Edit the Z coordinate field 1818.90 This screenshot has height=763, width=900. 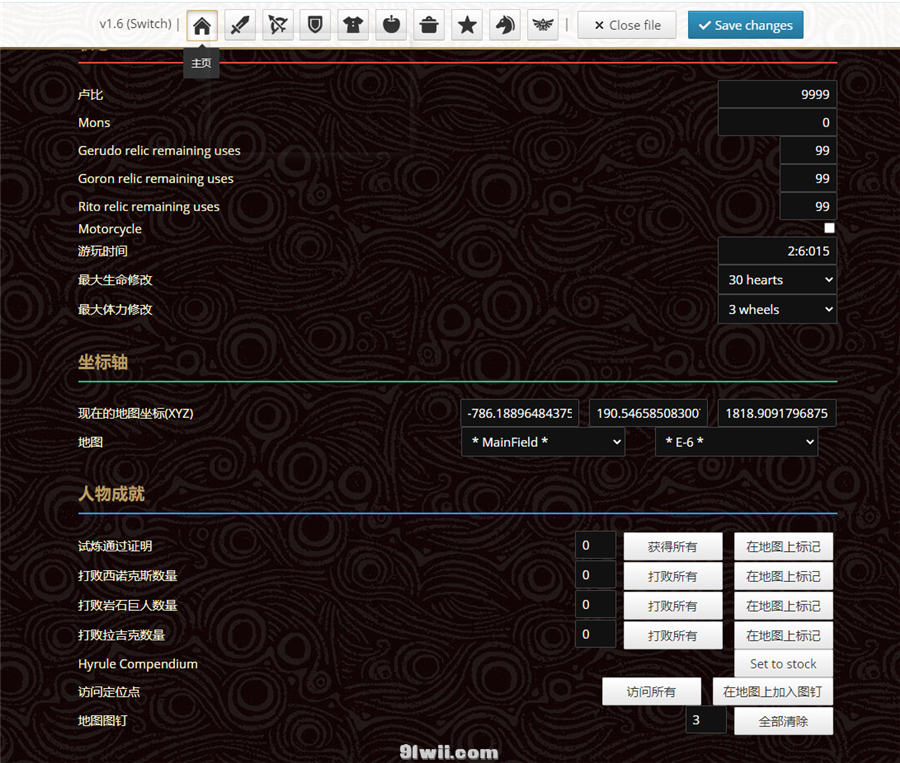click(777, 413)
